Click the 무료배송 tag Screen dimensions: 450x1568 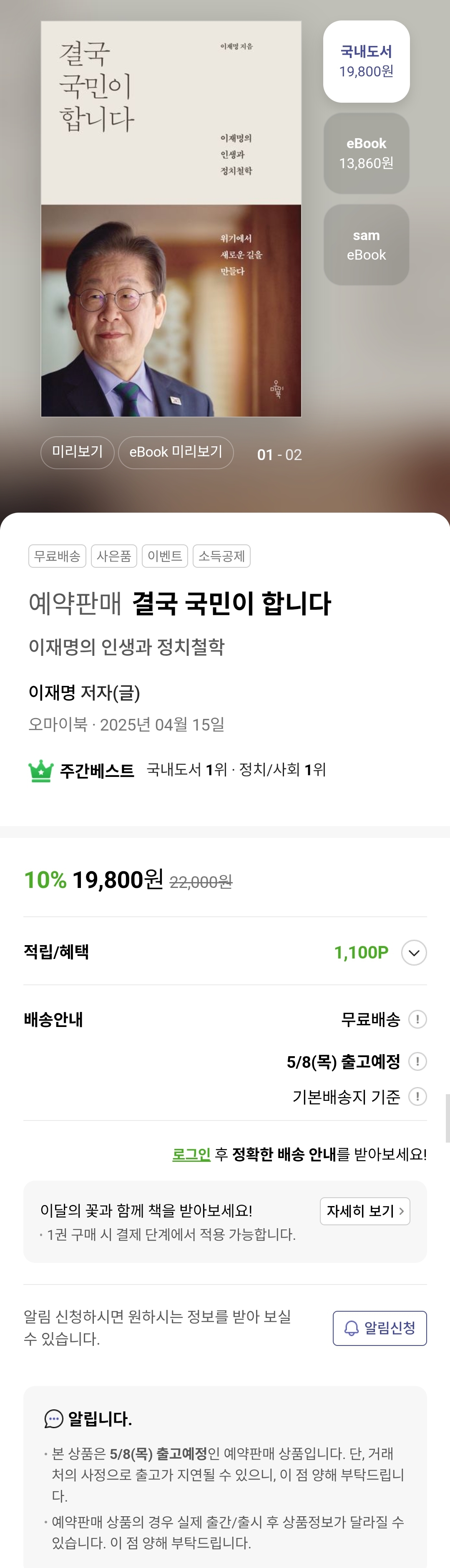57,556
